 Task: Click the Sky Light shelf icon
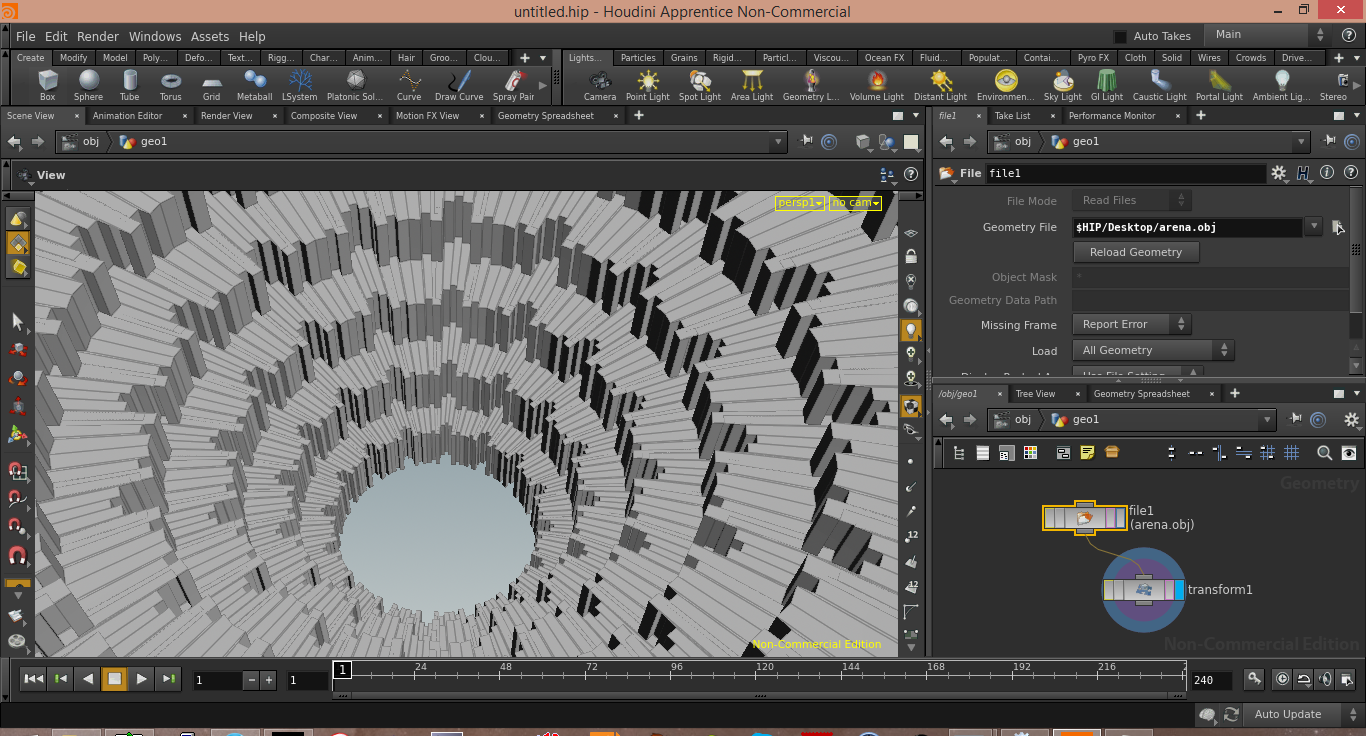pos(1062,84)
